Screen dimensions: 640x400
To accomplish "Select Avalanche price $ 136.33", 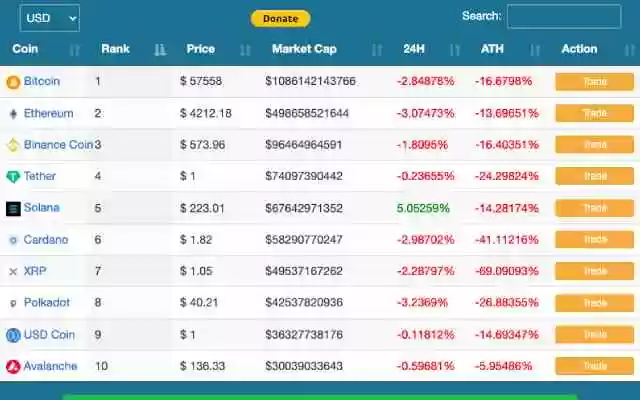I will coord(202,366).
